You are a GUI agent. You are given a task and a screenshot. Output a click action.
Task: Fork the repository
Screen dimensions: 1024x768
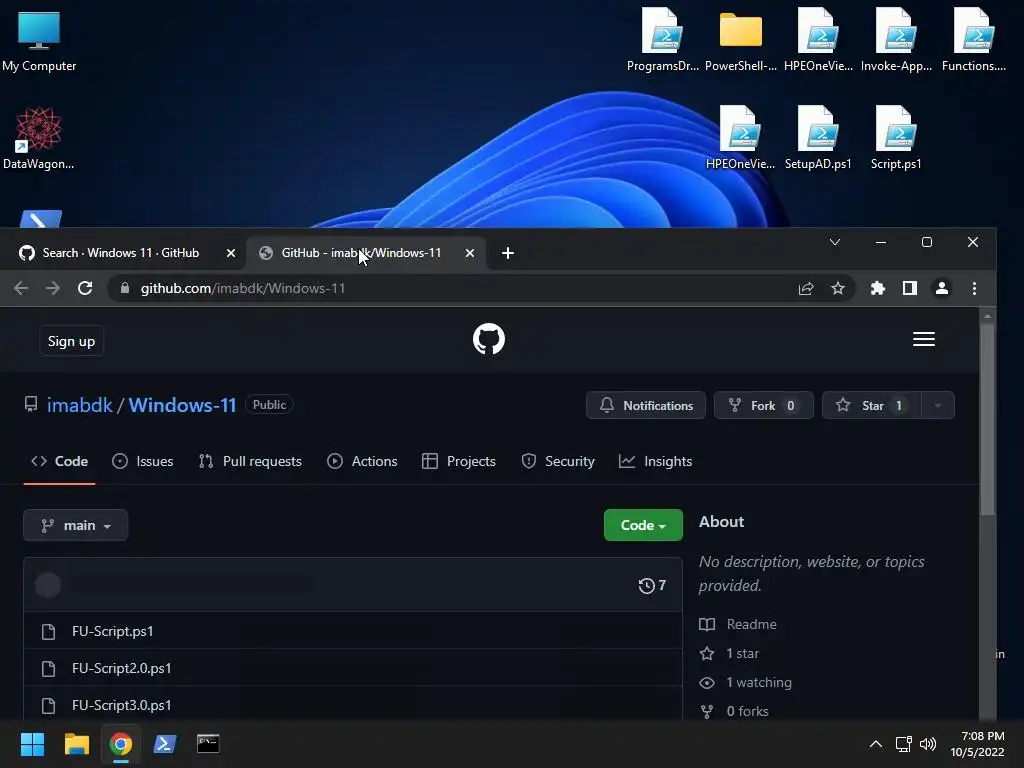(763, 405)
